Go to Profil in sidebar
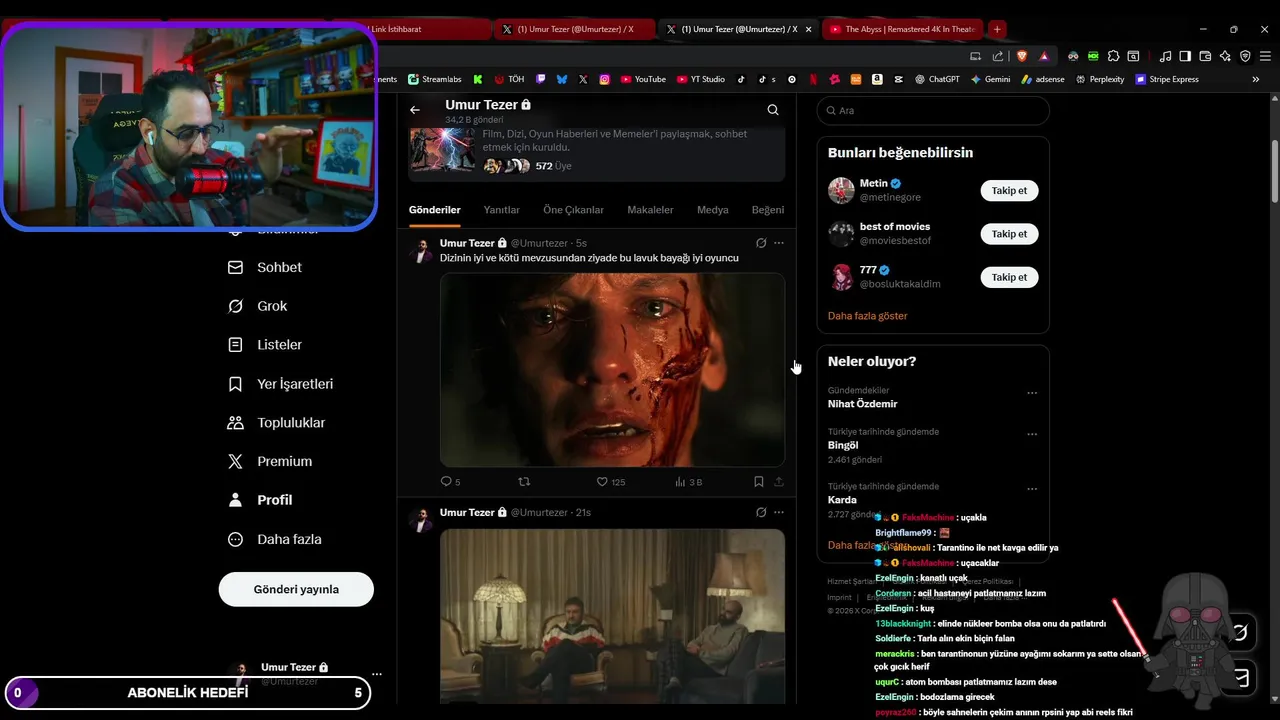Image resolution: width=1280 pixels, height=720 pixels. 260,500
